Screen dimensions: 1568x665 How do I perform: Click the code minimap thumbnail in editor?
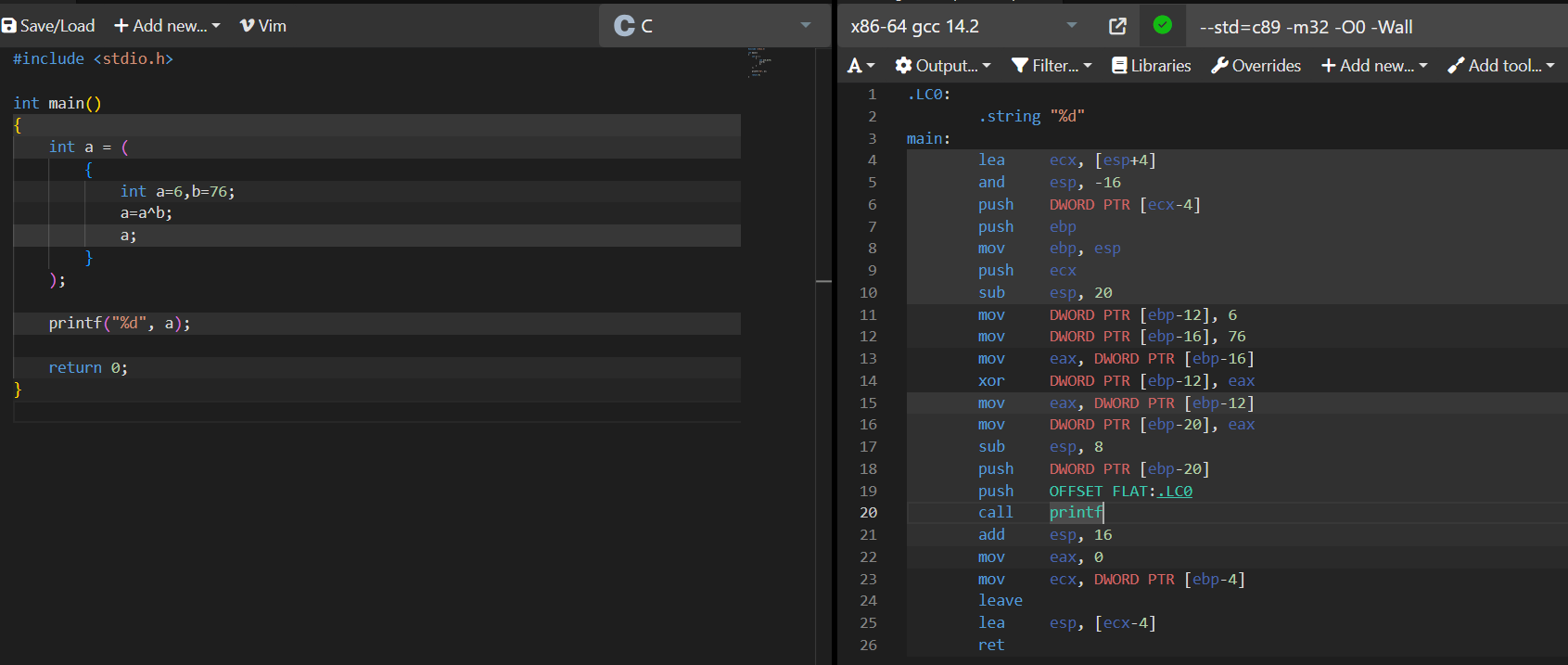click(759, 62)
